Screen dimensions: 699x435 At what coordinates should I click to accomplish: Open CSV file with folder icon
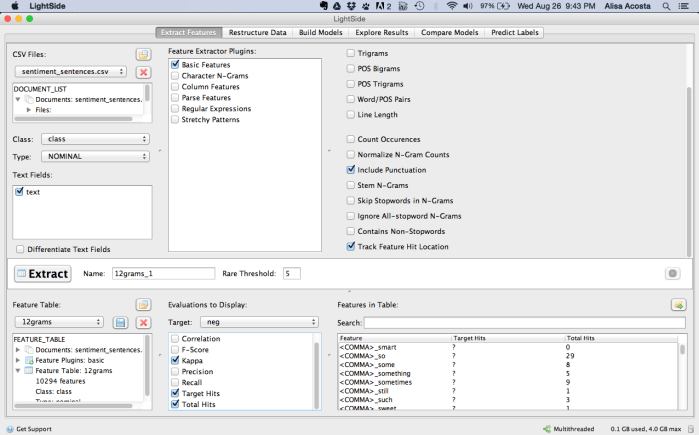(143, 54)
